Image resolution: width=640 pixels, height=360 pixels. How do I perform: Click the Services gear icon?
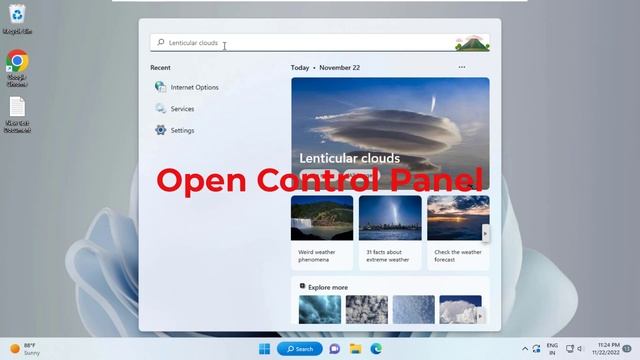160,108
